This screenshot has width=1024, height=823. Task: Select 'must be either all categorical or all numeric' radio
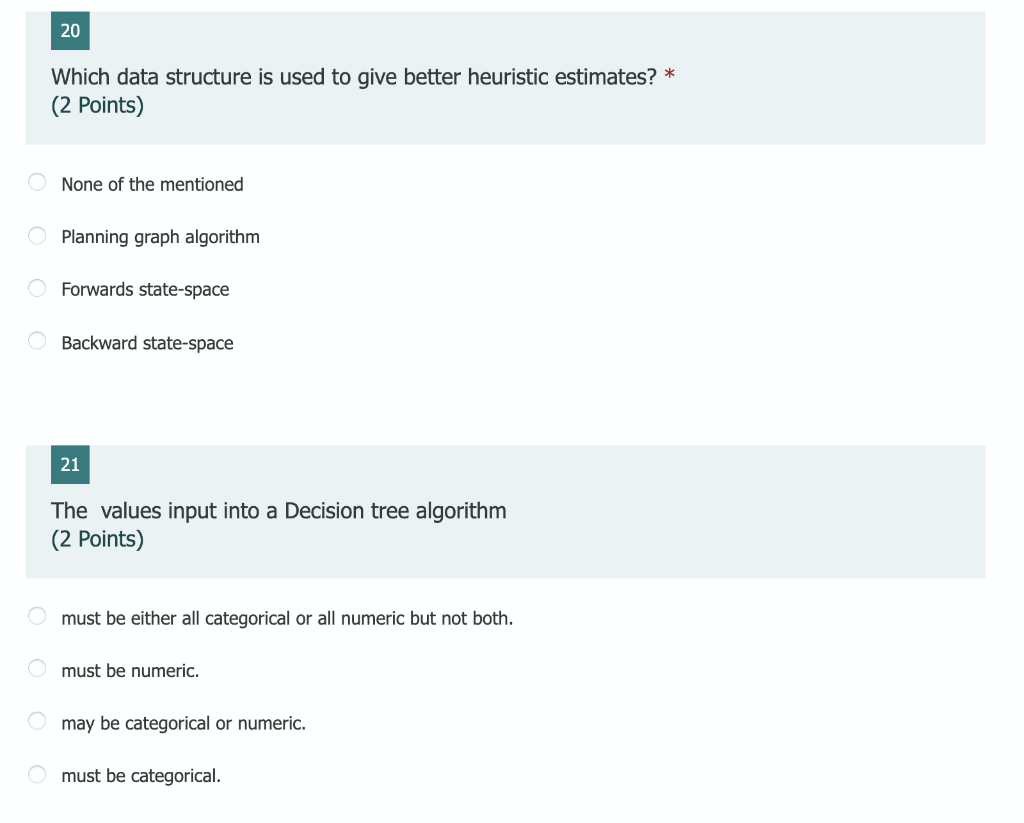[37, 617]
